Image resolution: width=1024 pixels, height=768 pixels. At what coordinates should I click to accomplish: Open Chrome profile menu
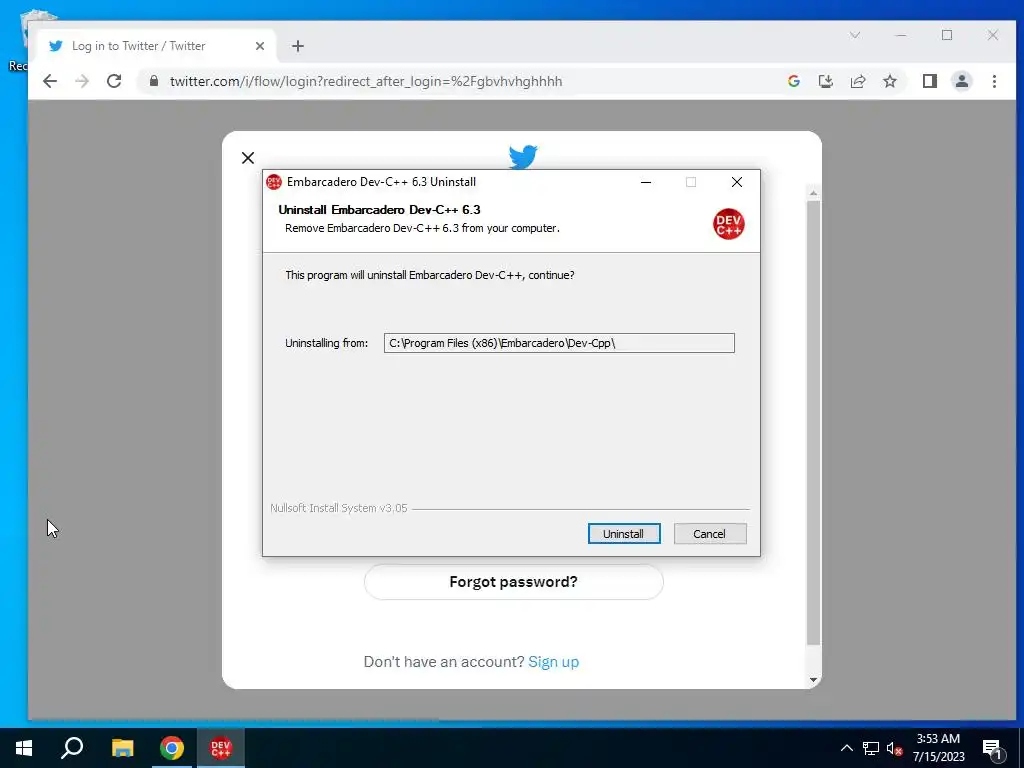[961, 81]
